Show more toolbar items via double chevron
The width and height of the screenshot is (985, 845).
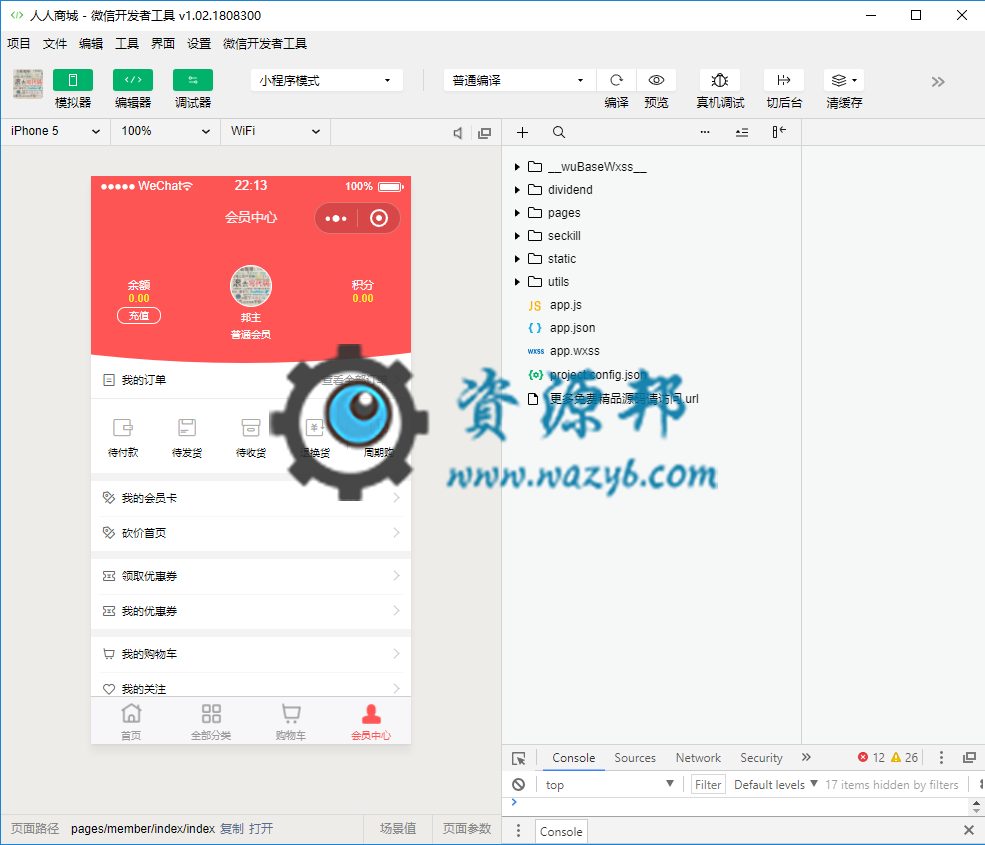pos(938,82)
